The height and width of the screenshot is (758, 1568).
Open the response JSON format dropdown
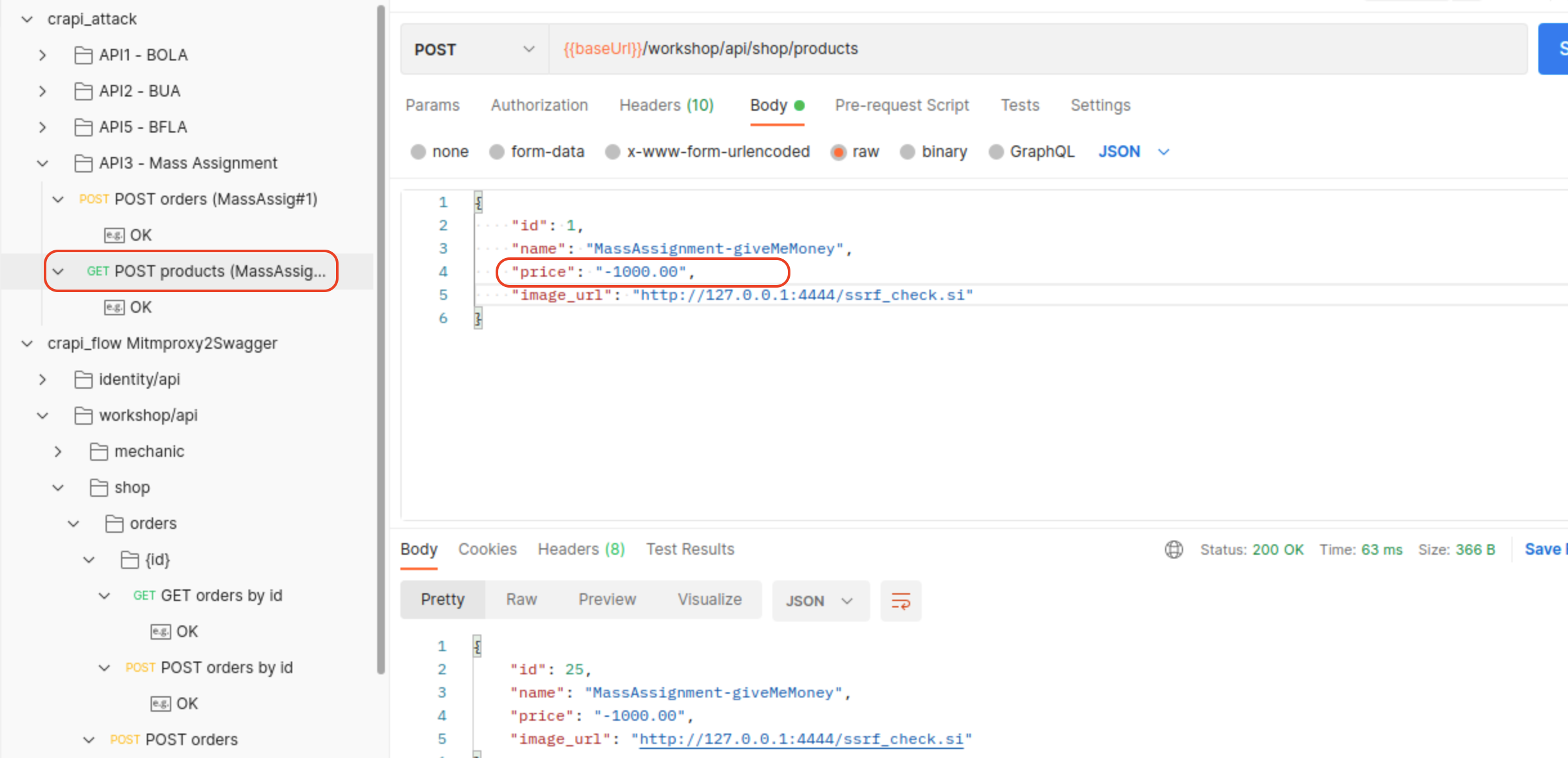tap(820, 601)
